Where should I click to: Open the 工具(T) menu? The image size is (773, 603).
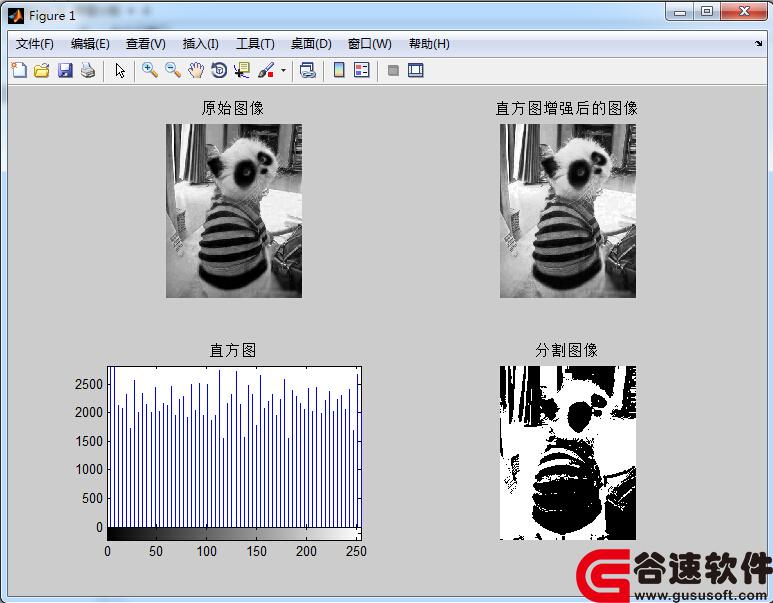tap(255, 44)
